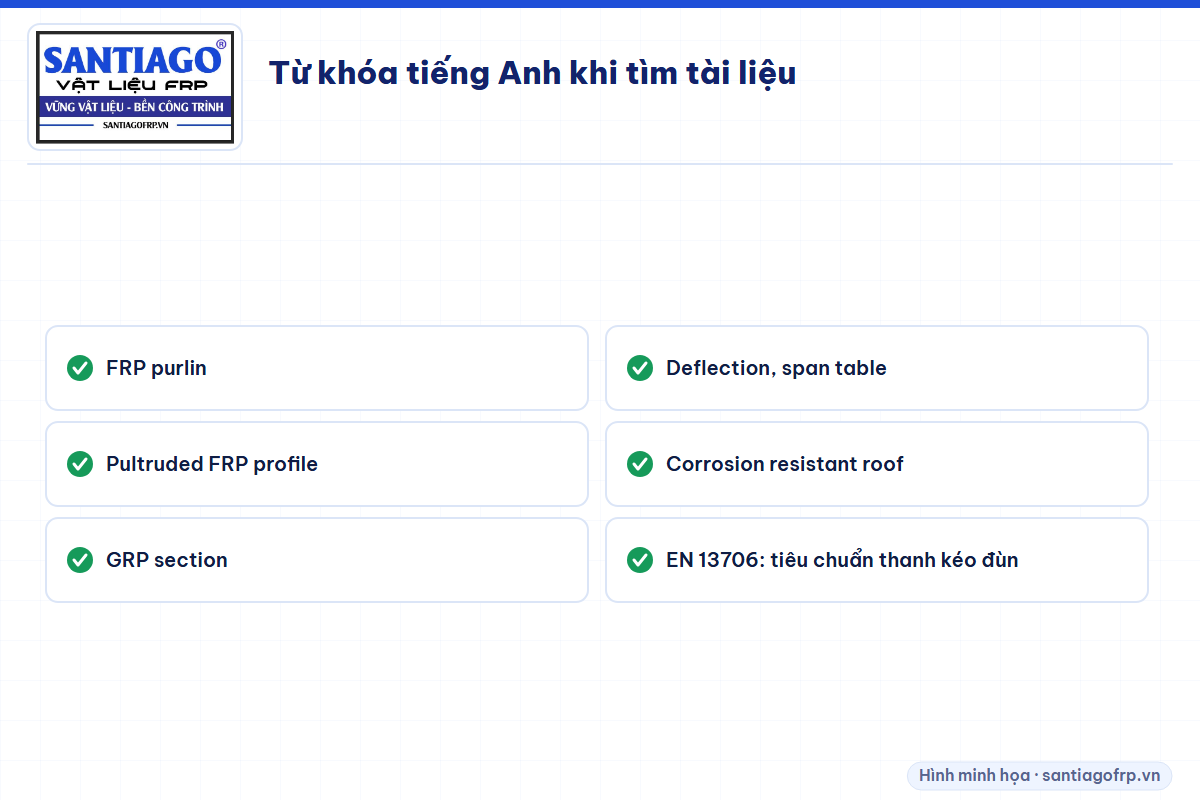Viewport: 1200px width, 800px height.
Task: Click 'SANTIAGOFRP.VN' text in the logo
Action: (x=135, y=125)
